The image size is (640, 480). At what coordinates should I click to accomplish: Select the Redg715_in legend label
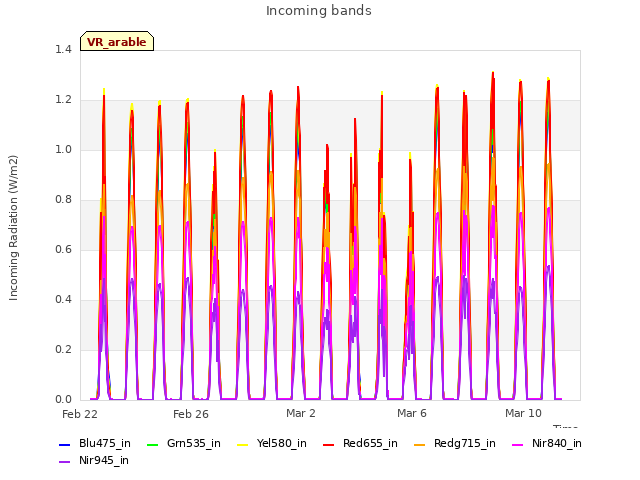tap(465, 443)
